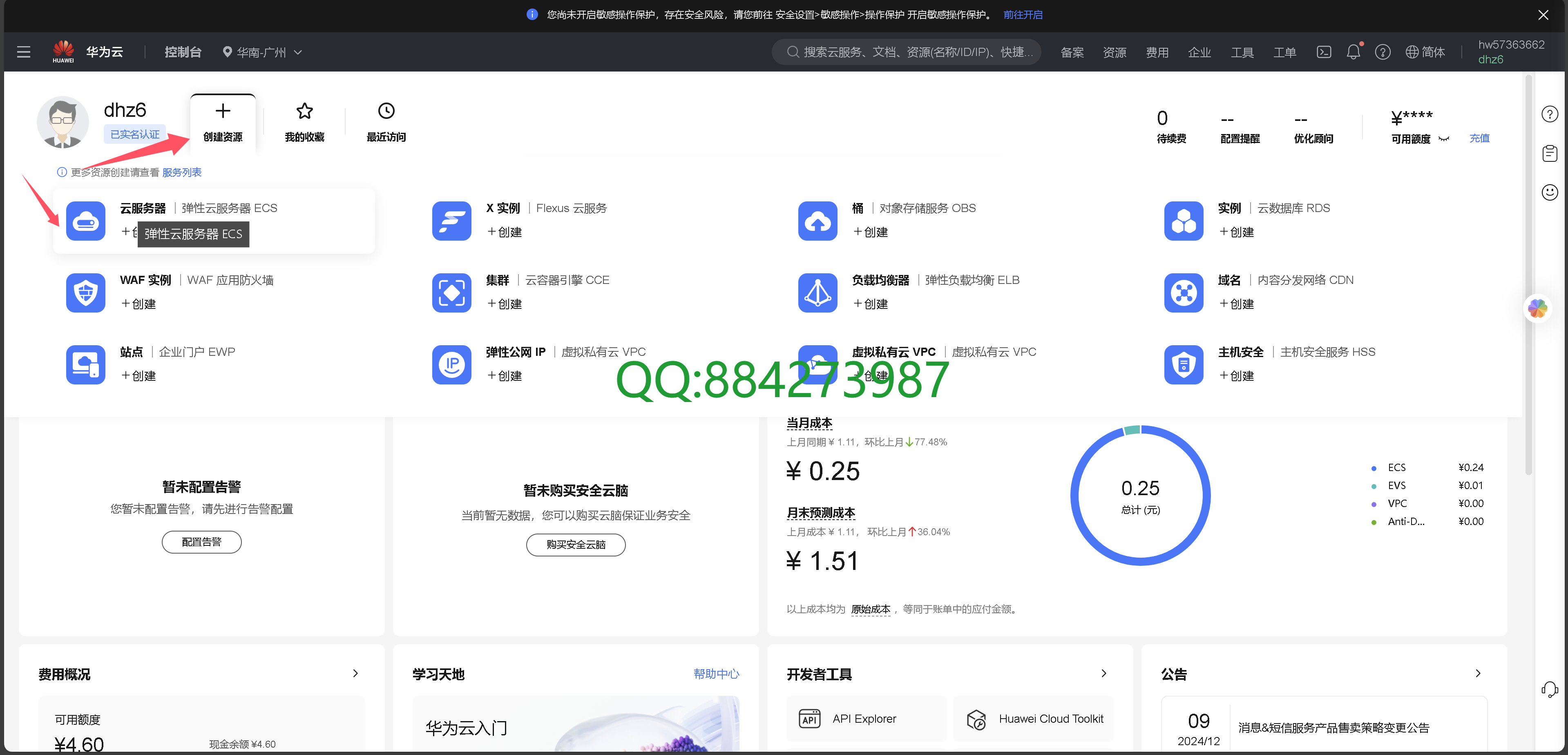
Task: Click the cloud services search field
Action: click(x=906, y=52)
